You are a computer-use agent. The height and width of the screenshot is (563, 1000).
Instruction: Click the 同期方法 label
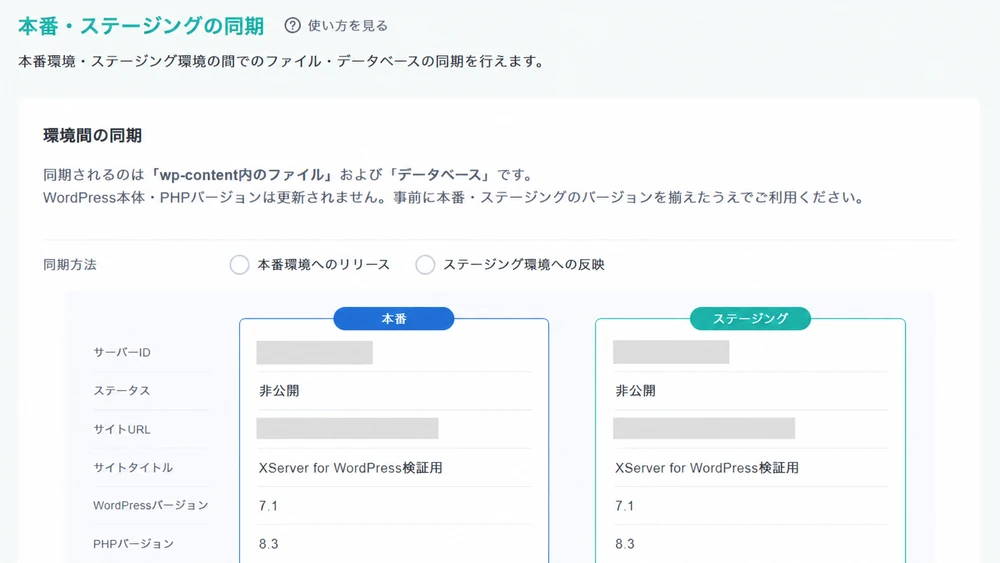pos(70,265)
